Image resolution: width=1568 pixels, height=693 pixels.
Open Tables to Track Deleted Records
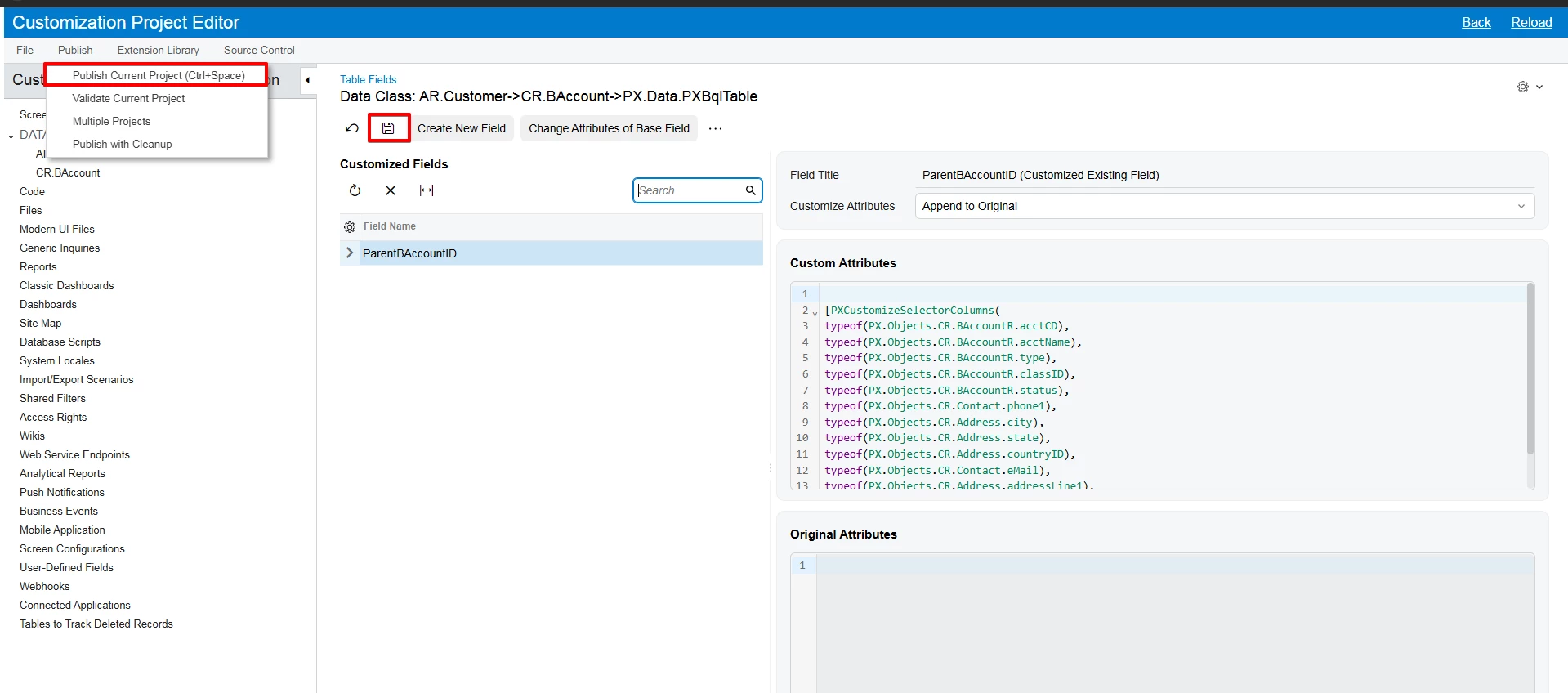coord(96,624)
